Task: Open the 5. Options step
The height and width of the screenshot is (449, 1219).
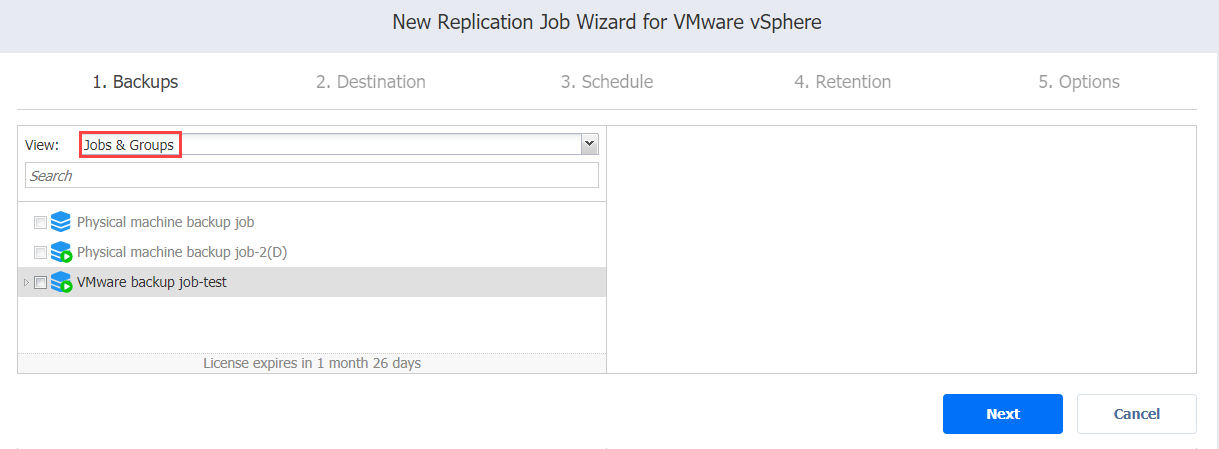Action: (x=1079, y=82)
